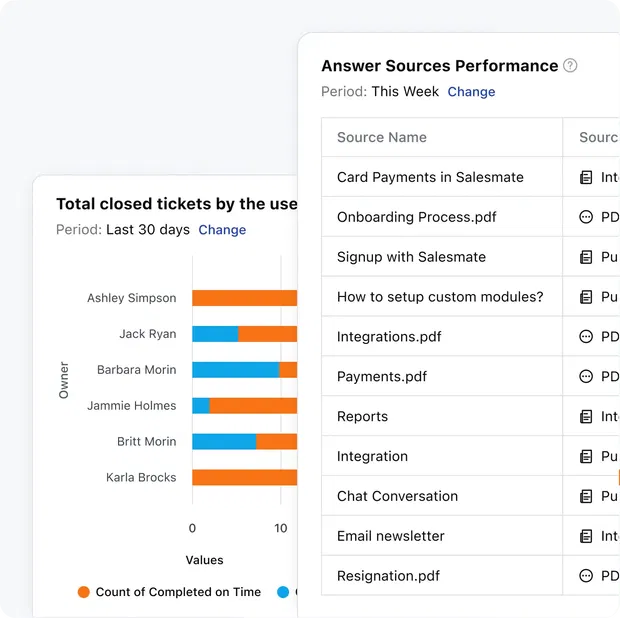Open How to setup custom modules? source

(440, 297)
